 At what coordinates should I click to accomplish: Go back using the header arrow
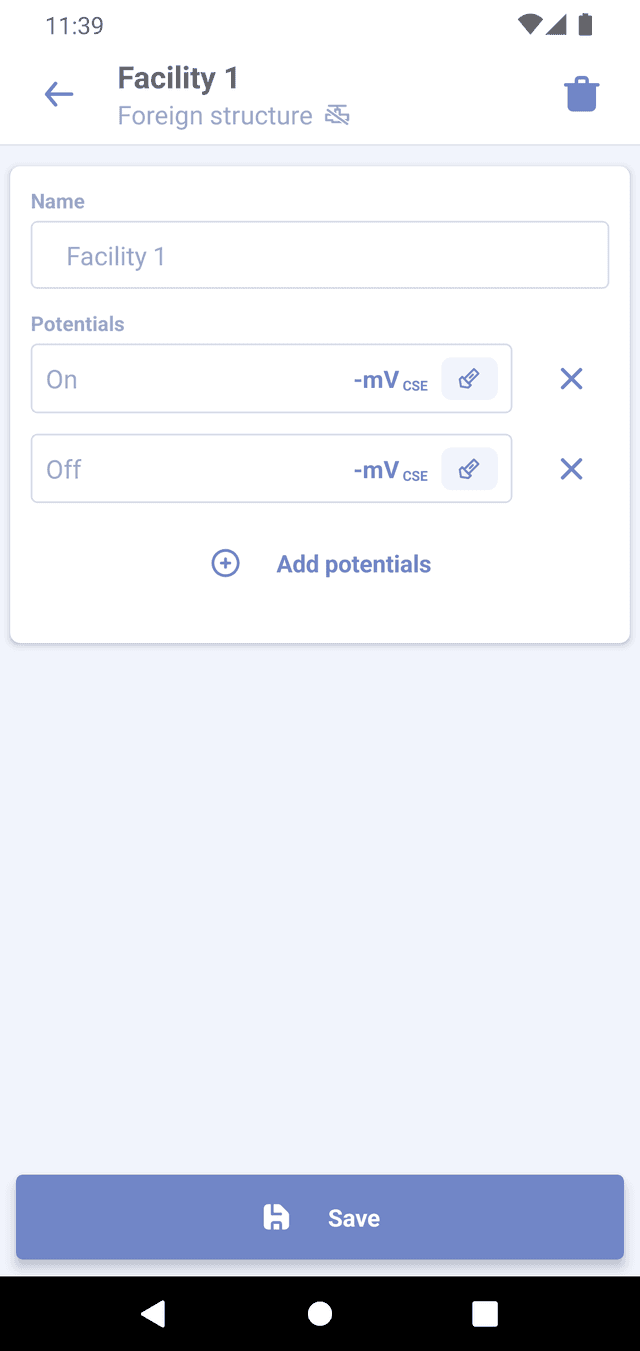pyautogui.click(x=59, y=95)
